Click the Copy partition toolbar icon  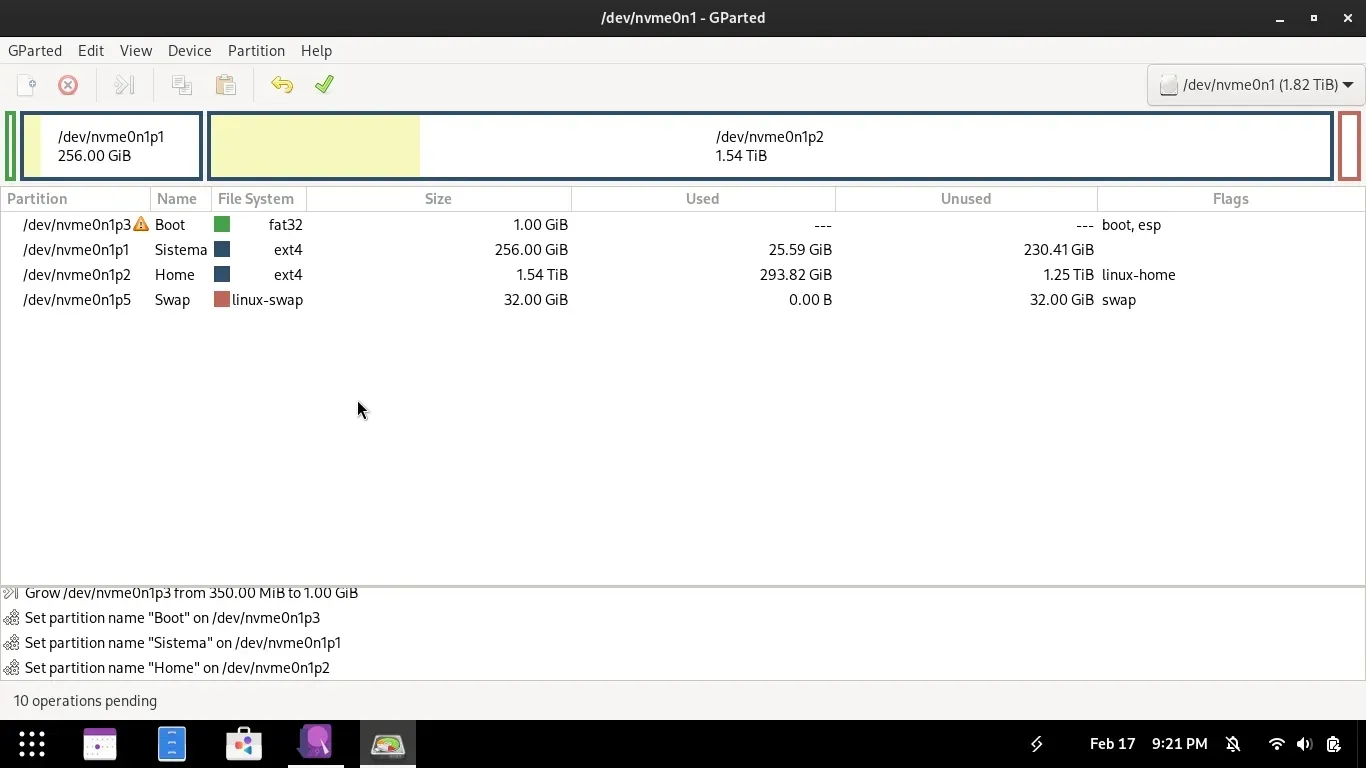[181, 85]
